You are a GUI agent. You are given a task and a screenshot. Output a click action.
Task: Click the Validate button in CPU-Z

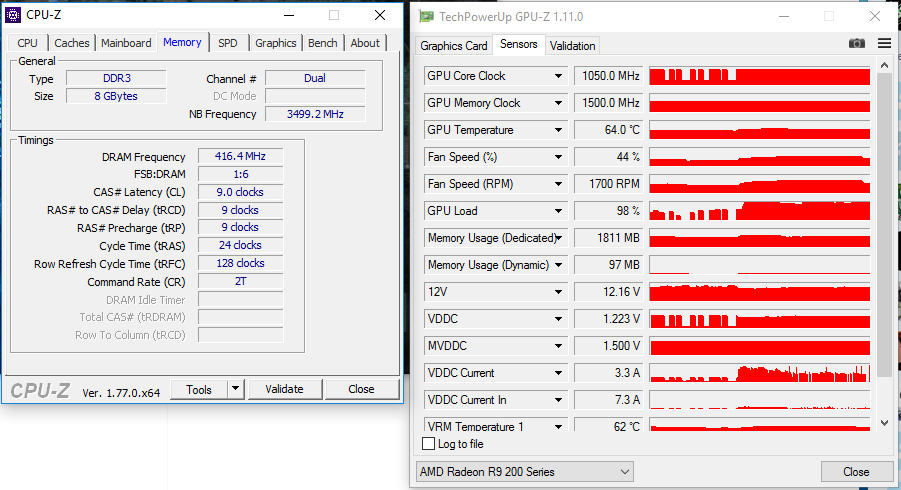[x=284, y=389]
